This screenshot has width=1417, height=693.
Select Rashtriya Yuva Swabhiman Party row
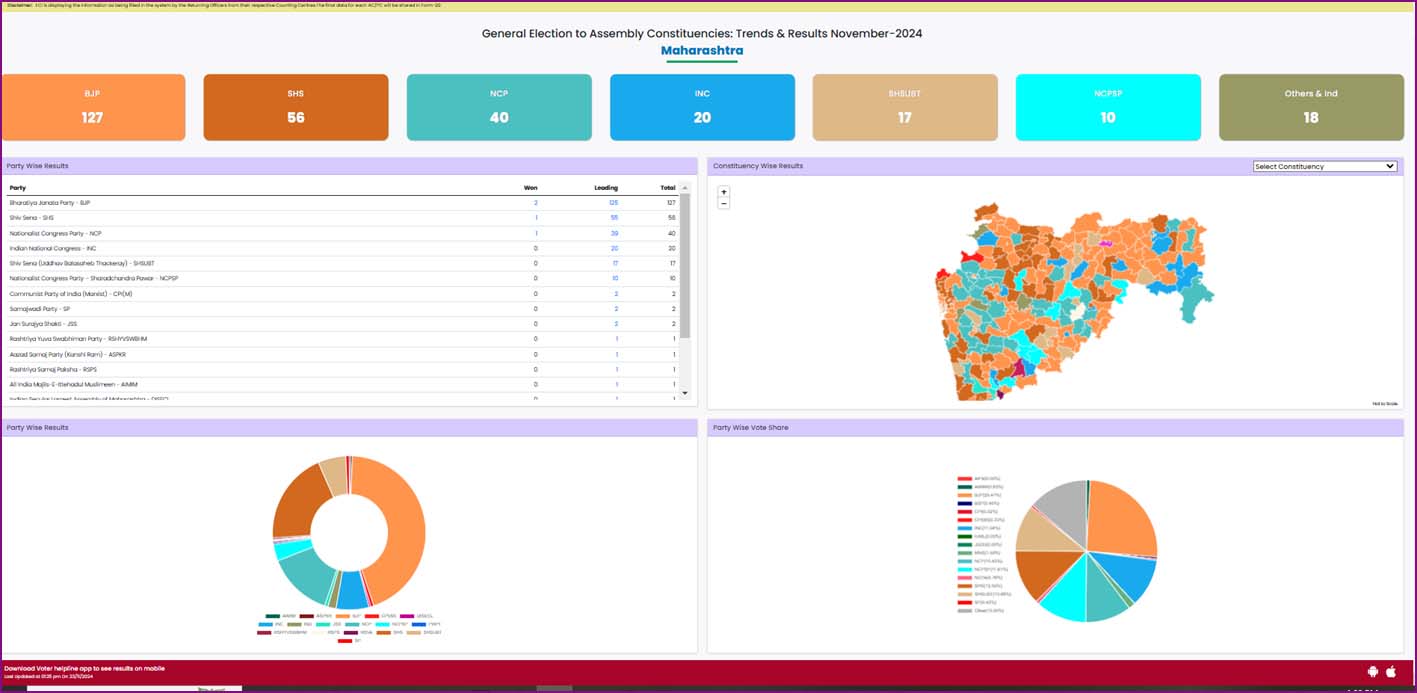343,339
